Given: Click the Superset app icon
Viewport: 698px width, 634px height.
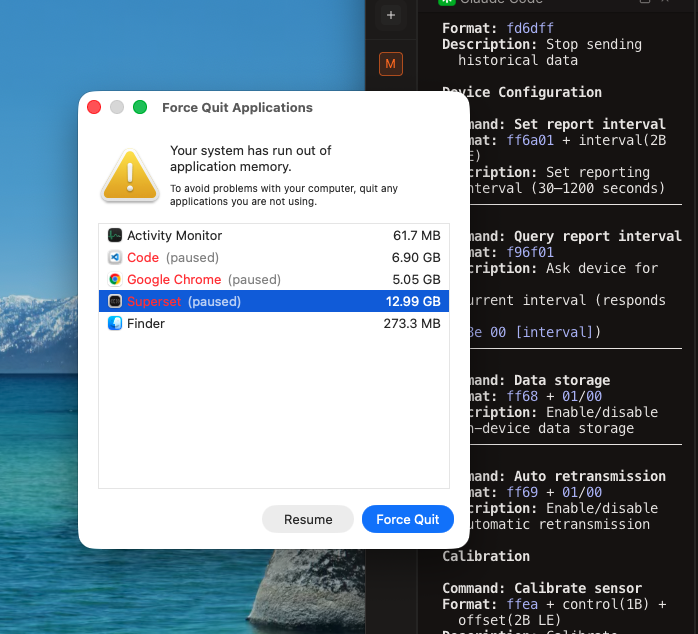Looking at the screenshot, I should click(x=115, y=301).
